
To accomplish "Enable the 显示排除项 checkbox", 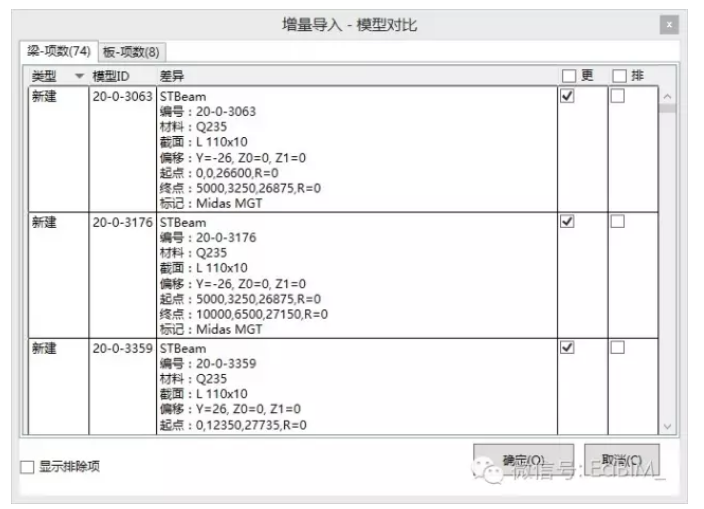I will [x=27, y=467].
